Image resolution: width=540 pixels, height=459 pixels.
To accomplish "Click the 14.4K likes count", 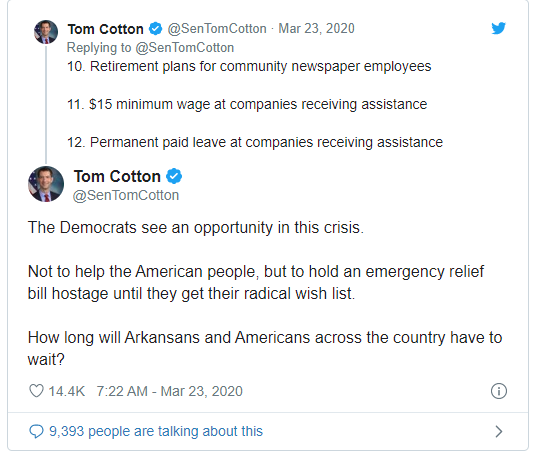I will point(66,391).
